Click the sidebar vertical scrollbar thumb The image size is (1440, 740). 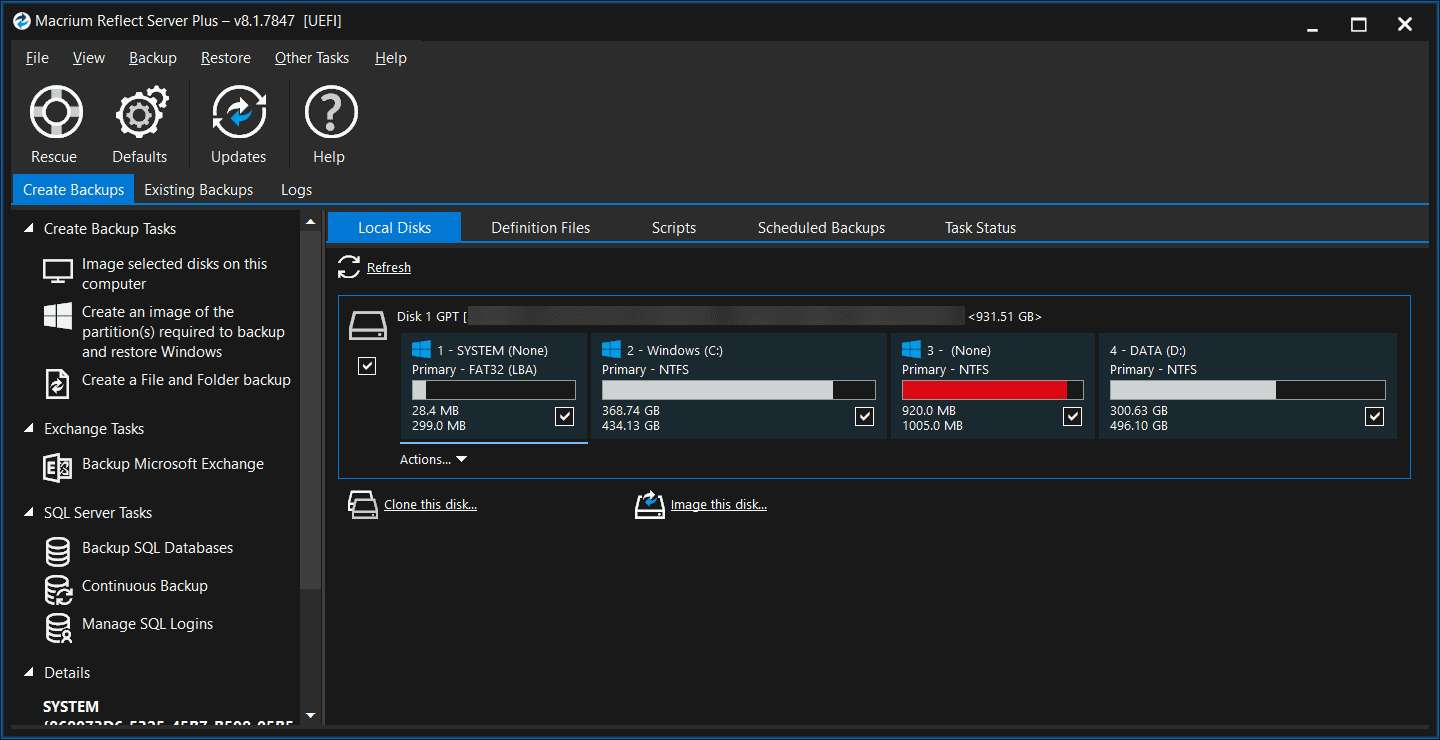[310, 410]
